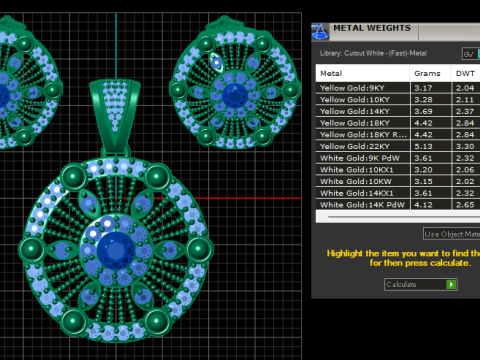Select the Yellow Gold:18KY row
The height and width of the screenshot is (360, 480).
click(398, 123)
